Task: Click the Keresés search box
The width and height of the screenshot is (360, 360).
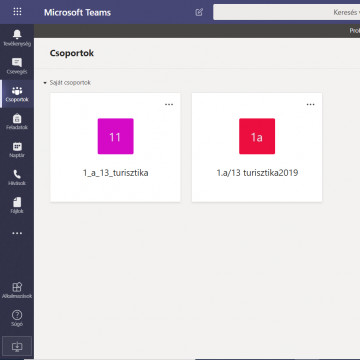Action: (286, 12)
